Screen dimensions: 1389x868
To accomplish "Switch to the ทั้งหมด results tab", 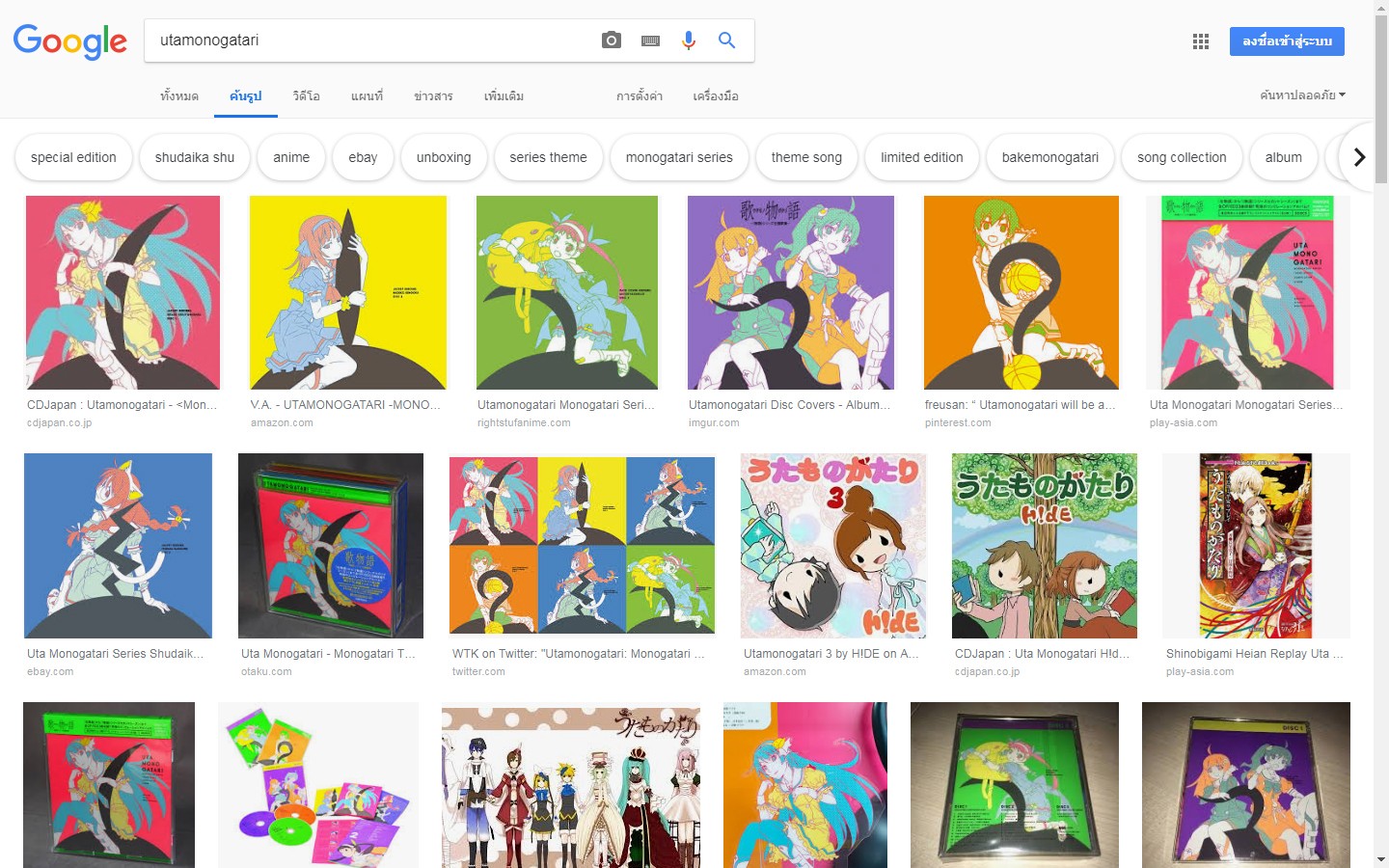I will [x=179, y=96].
